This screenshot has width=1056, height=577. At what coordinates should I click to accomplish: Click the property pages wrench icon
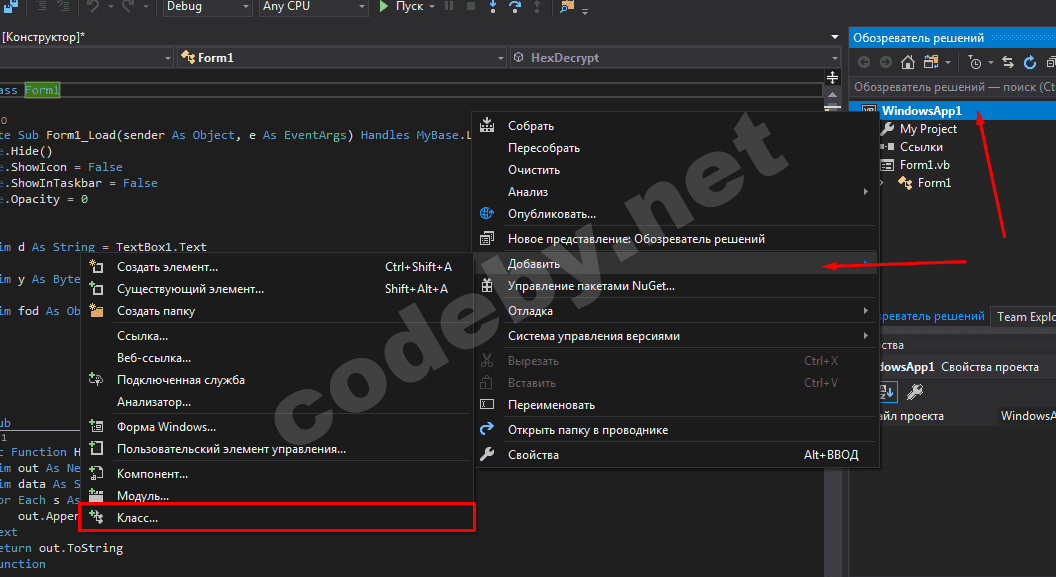tap(914, 391)
